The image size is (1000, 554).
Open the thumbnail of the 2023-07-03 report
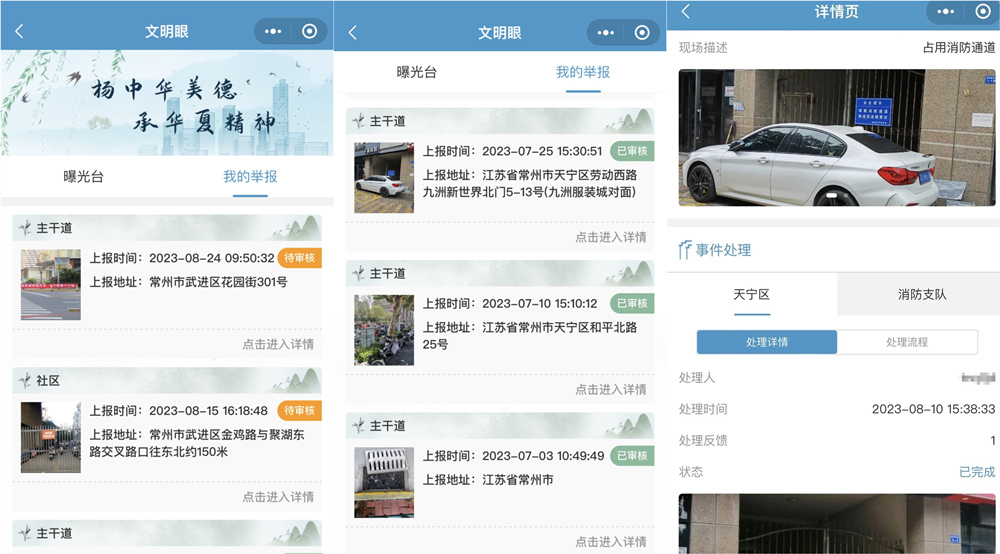click(x=383, y=482)
